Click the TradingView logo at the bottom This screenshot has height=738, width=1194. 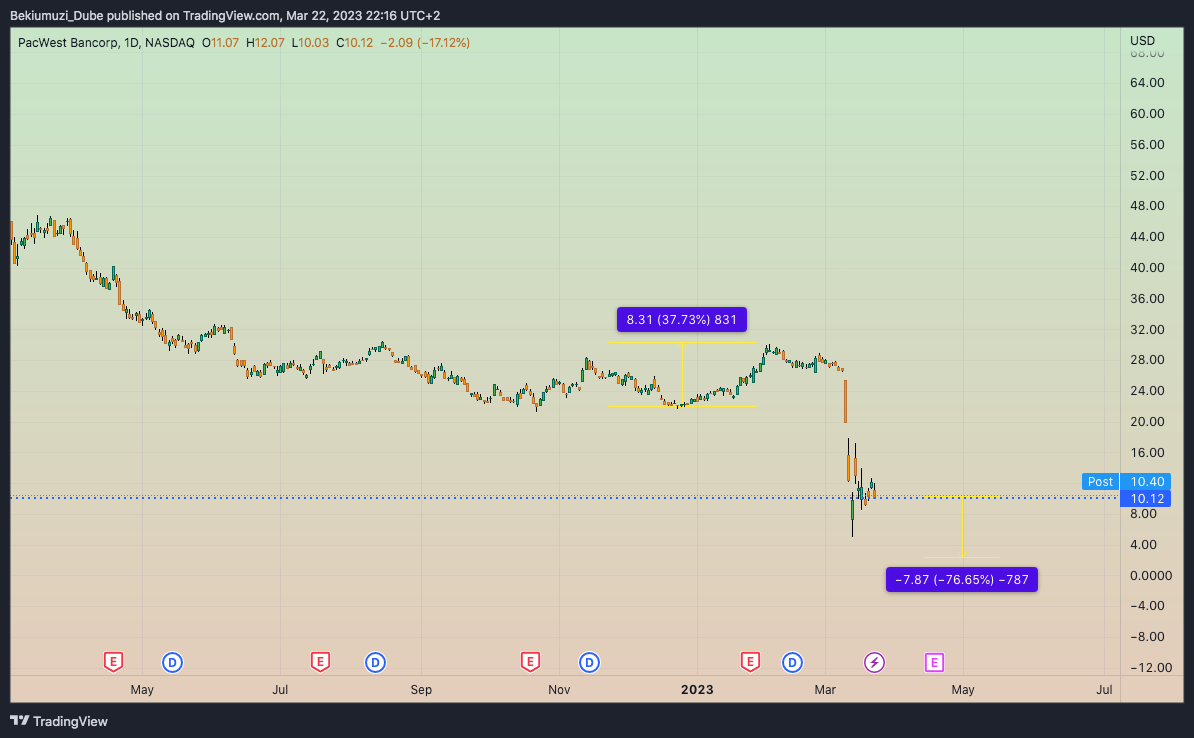(x=59, y=721)
